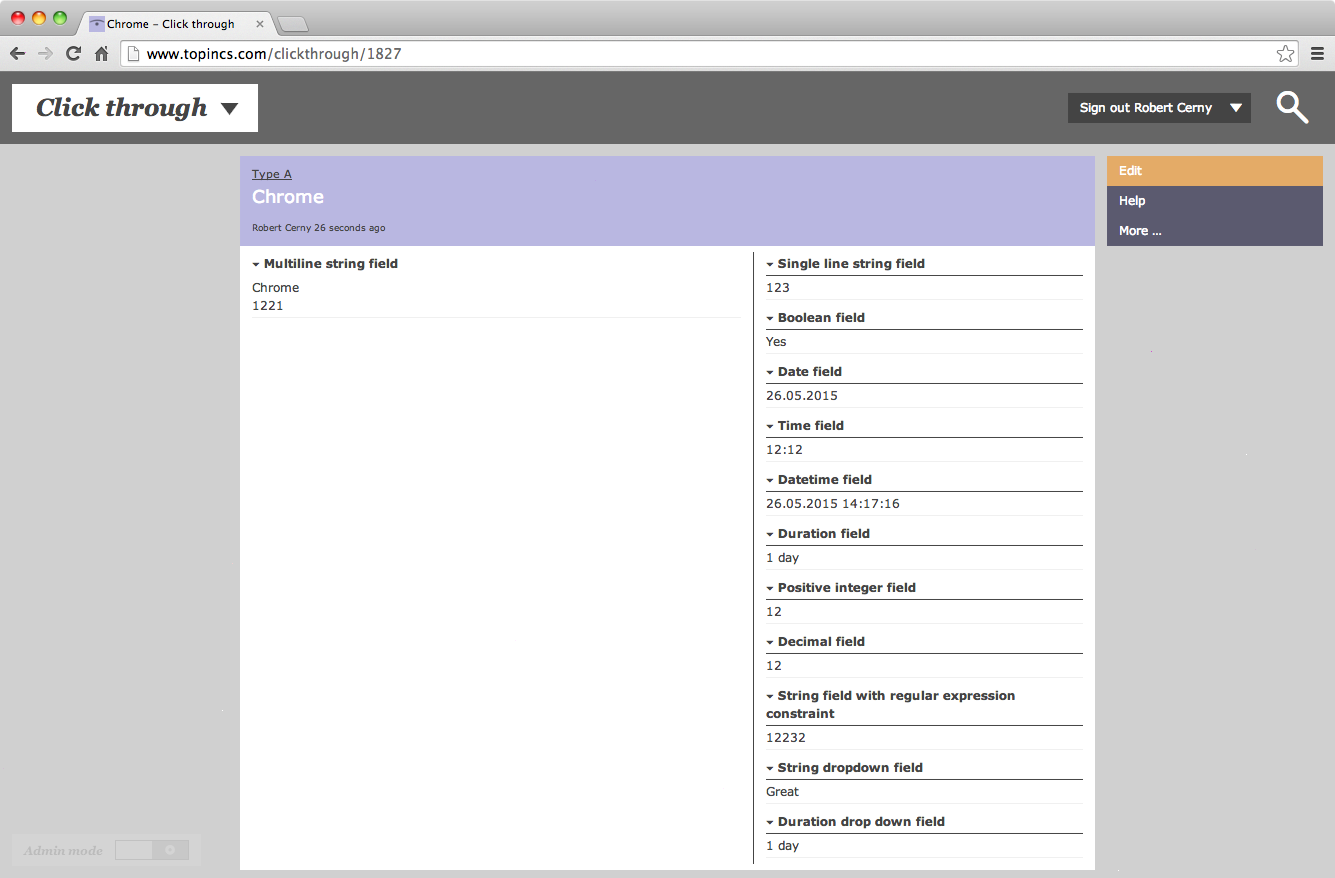Go to the browser home icon
Image resolution: width=1335 pixels, height=878 pixels.
(x=101, y=54)
